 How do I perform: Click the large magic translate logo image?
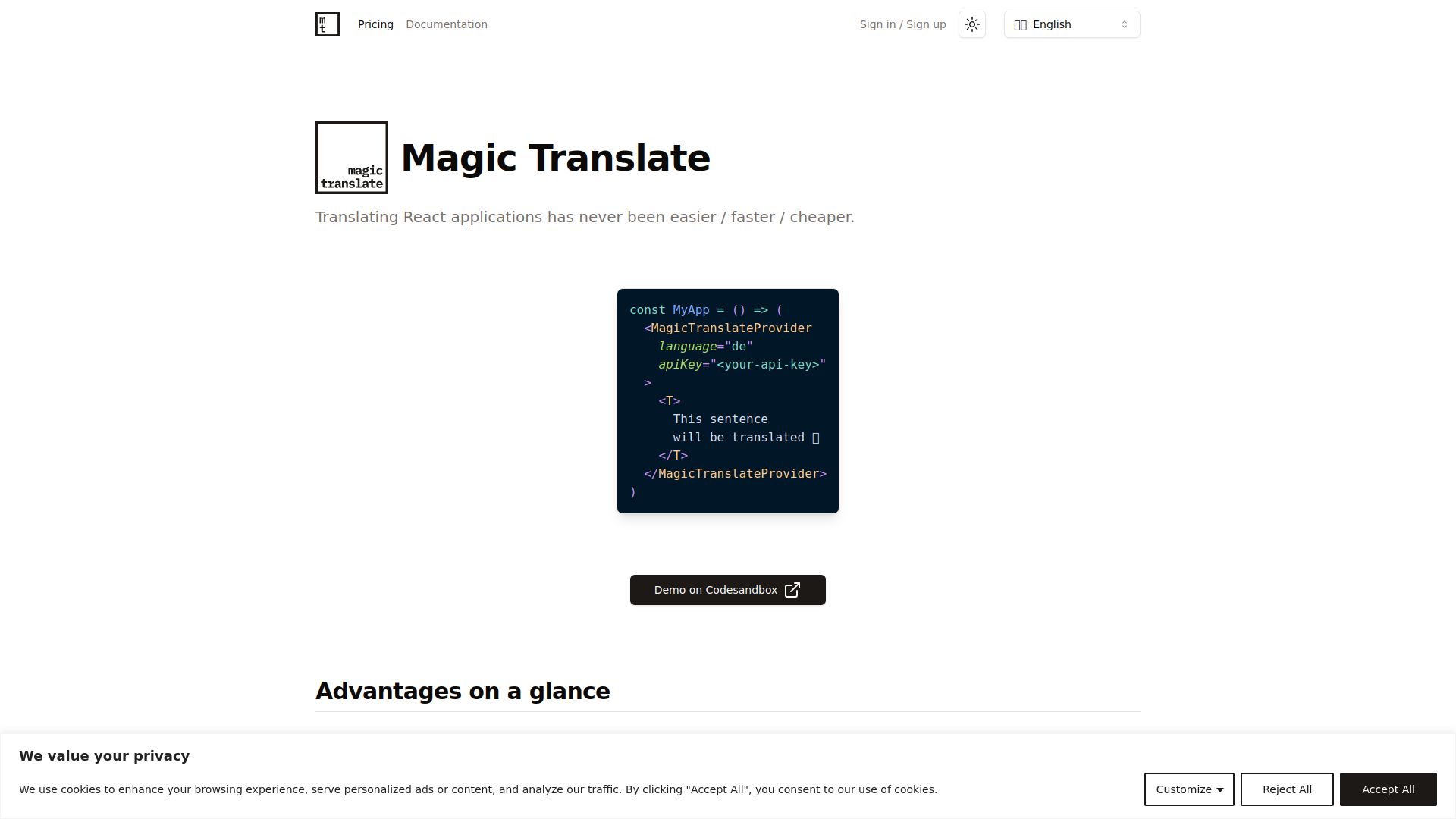[x=351, y=157]
